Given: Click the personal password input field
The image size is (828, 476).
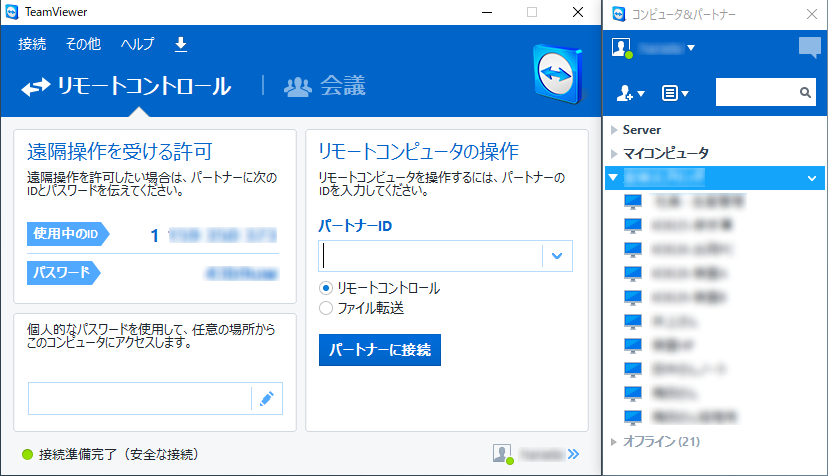Looking at the screenshot, I should [140, 399].
